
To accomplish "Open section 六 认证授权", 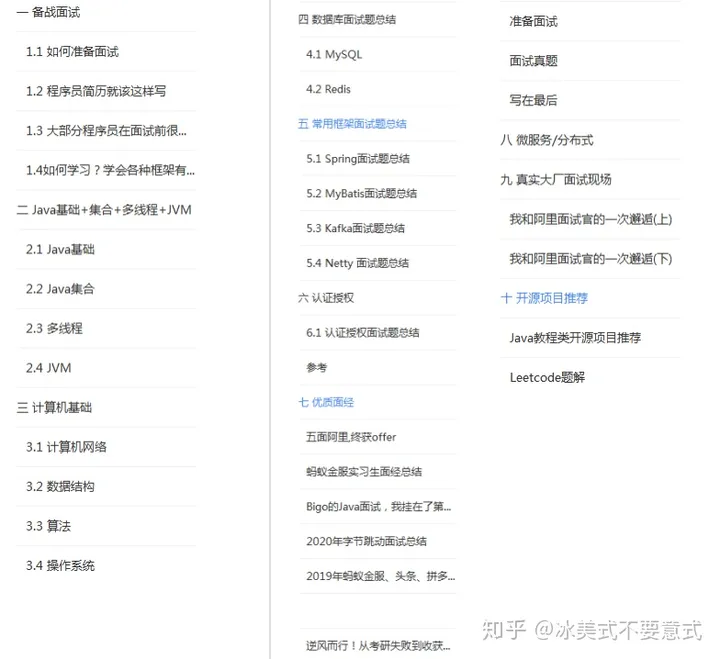I will pyautogui.click(x=326, y=298).
